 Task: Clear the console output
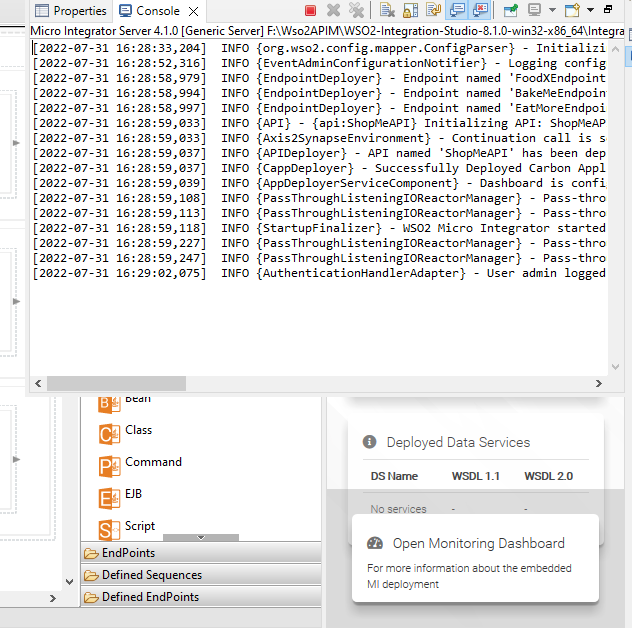387,10
